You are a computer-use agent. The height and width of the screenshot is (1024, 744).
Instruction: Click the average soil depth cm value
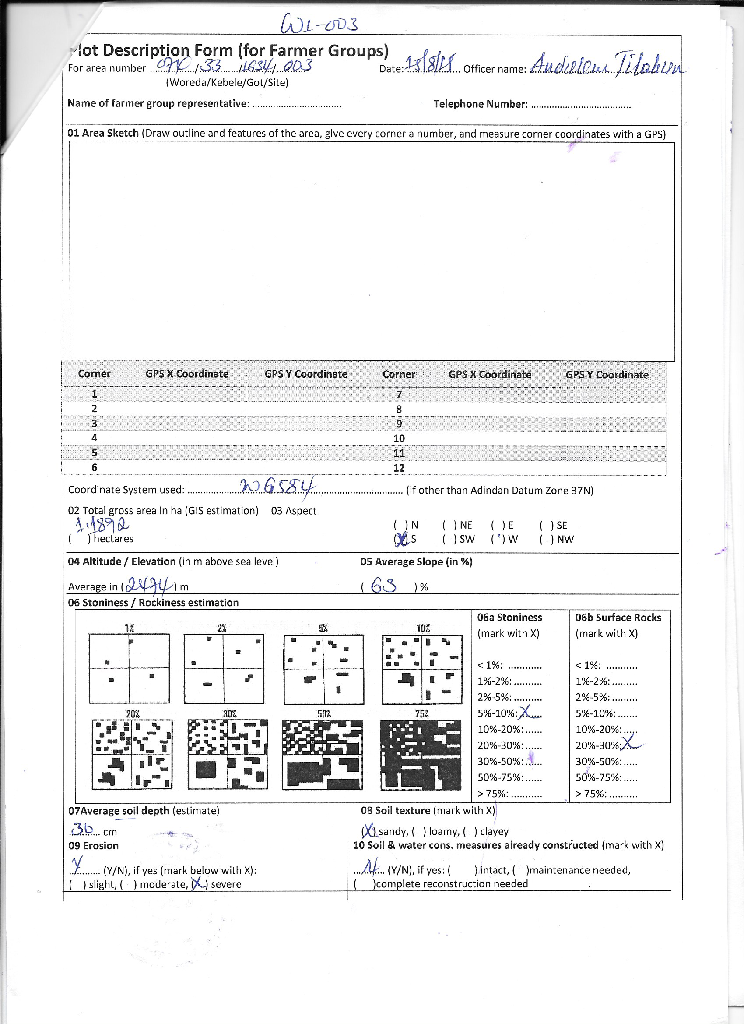point(83,829)
